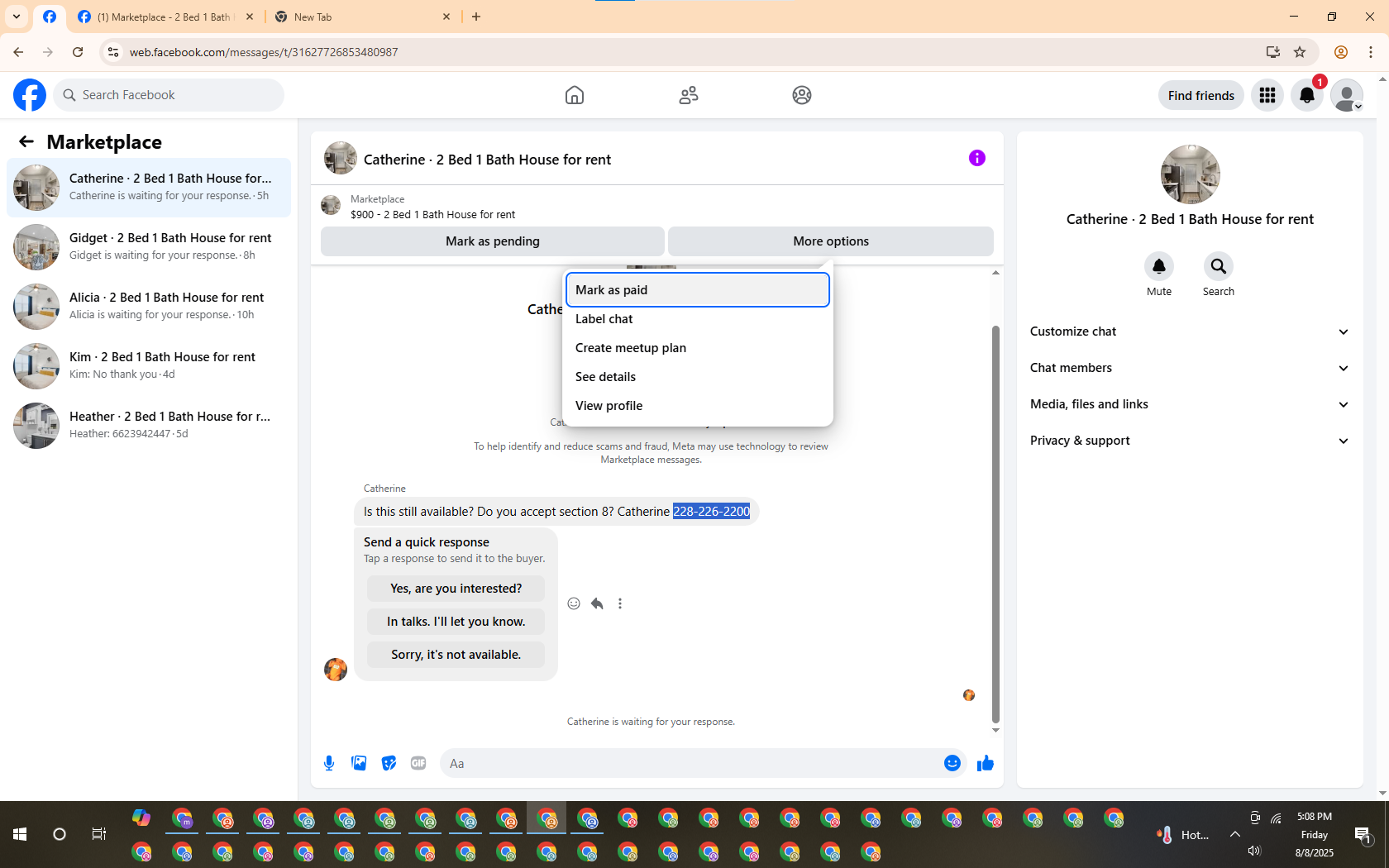The width and height of the screenshot is (1389, 868).
Task: Open the purple conversation information icon
Action: (977, 158)
